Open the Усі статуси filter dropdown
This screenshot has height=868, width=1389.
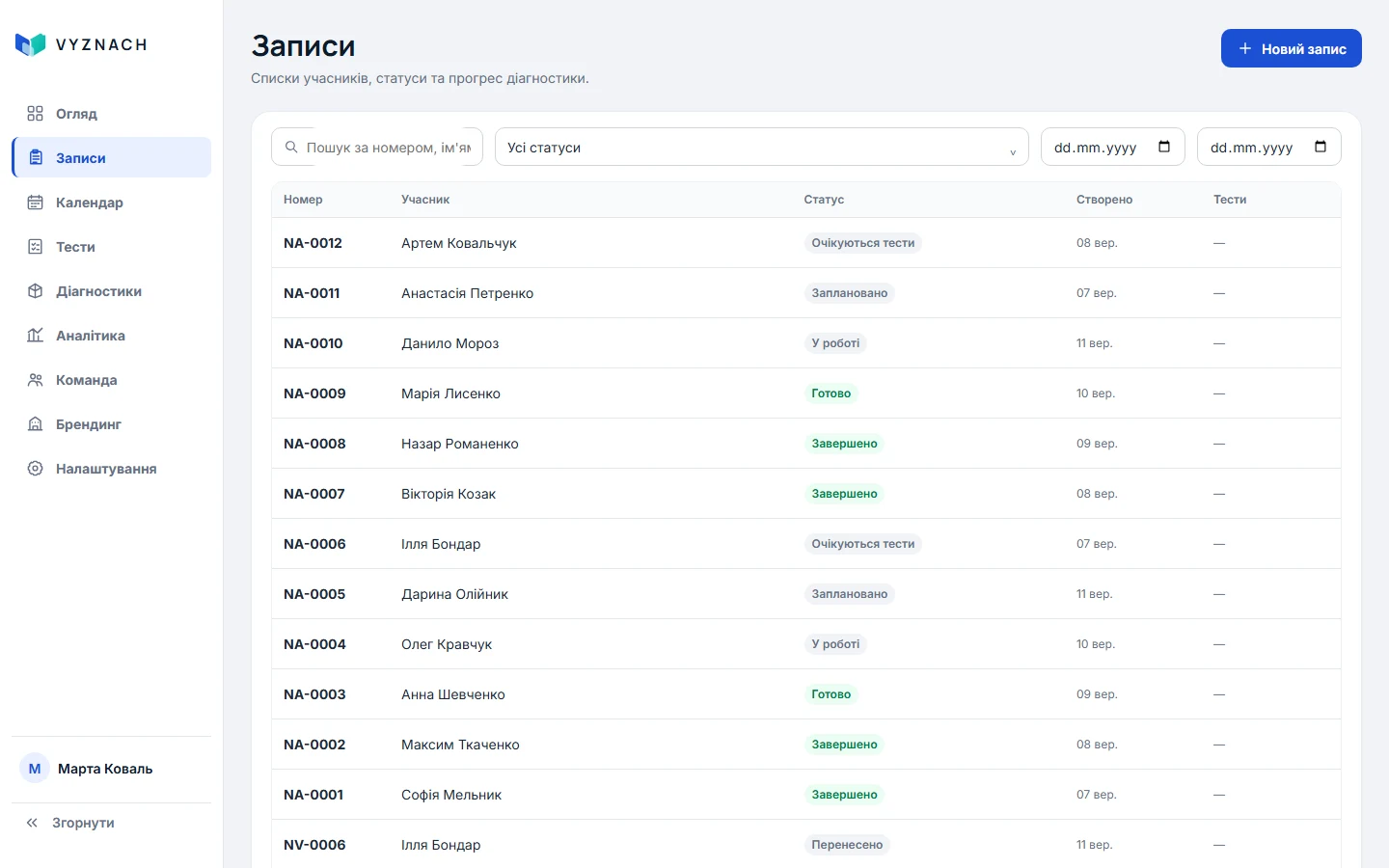pyautogui.click(x=762, y=147)
